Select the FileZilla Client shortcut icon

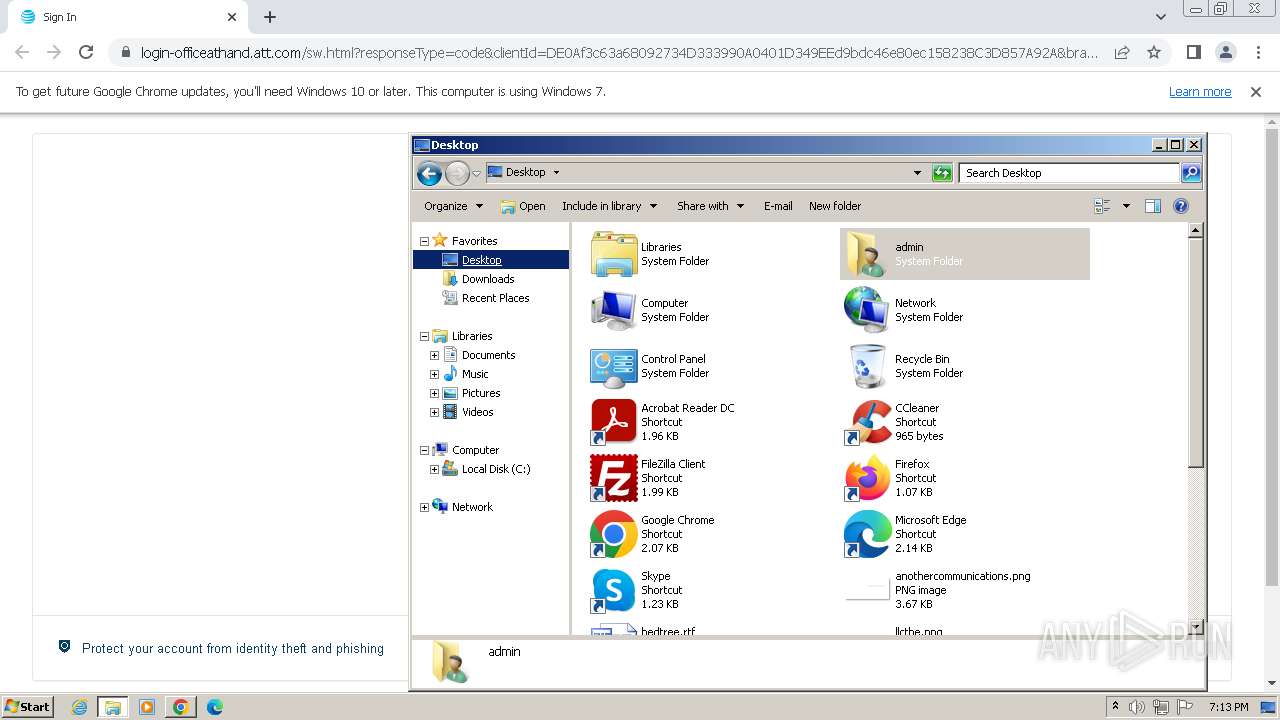613,478
